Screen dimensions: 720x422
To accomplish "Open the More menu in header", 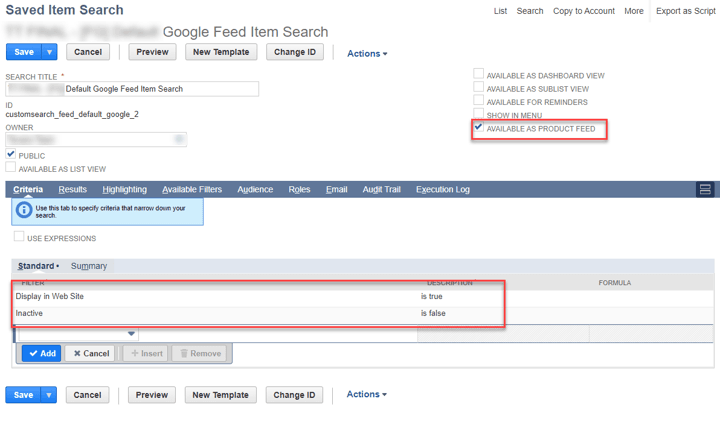I will (634, 11).
